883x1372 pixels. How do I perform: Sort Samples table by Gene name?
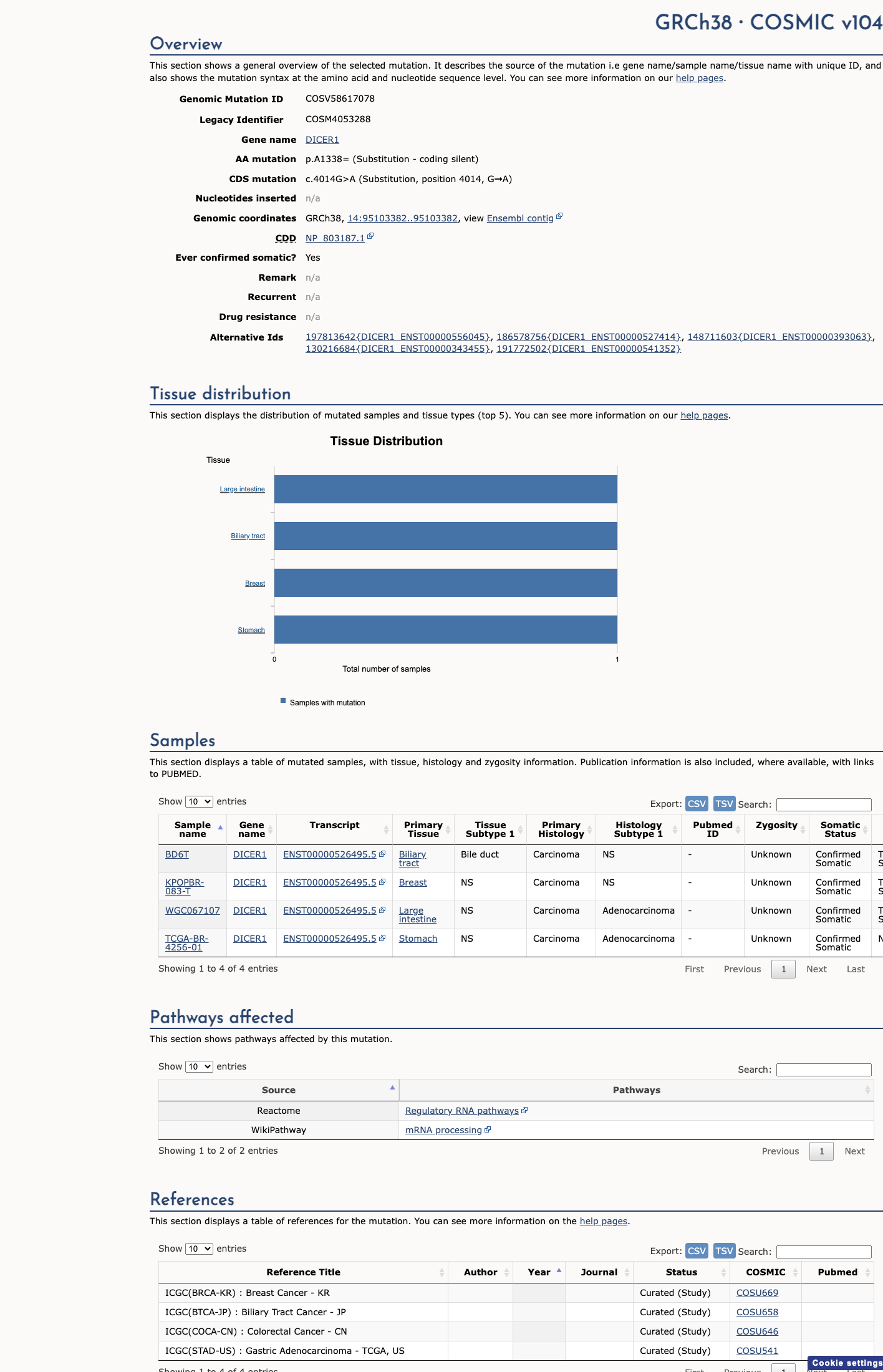251,829
